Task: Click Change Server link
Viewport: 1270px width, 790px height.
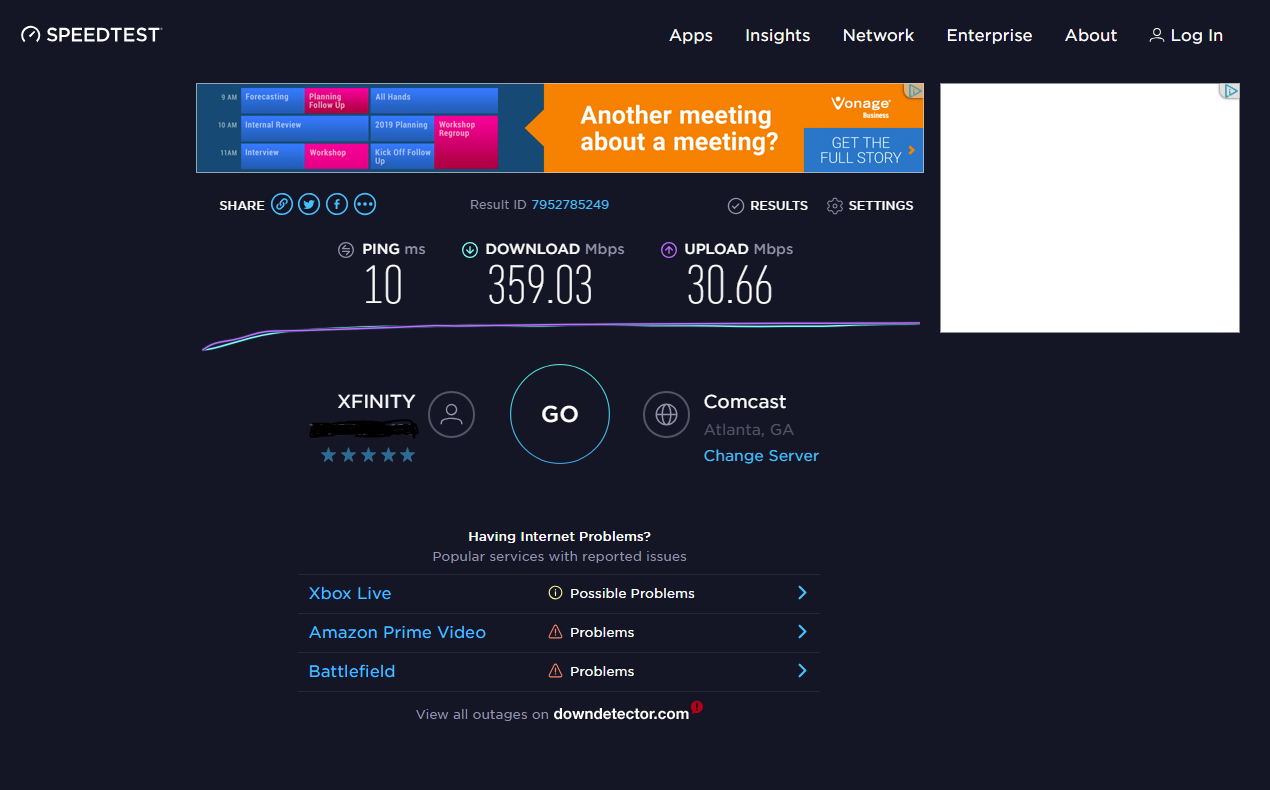Action: point(761,455)
